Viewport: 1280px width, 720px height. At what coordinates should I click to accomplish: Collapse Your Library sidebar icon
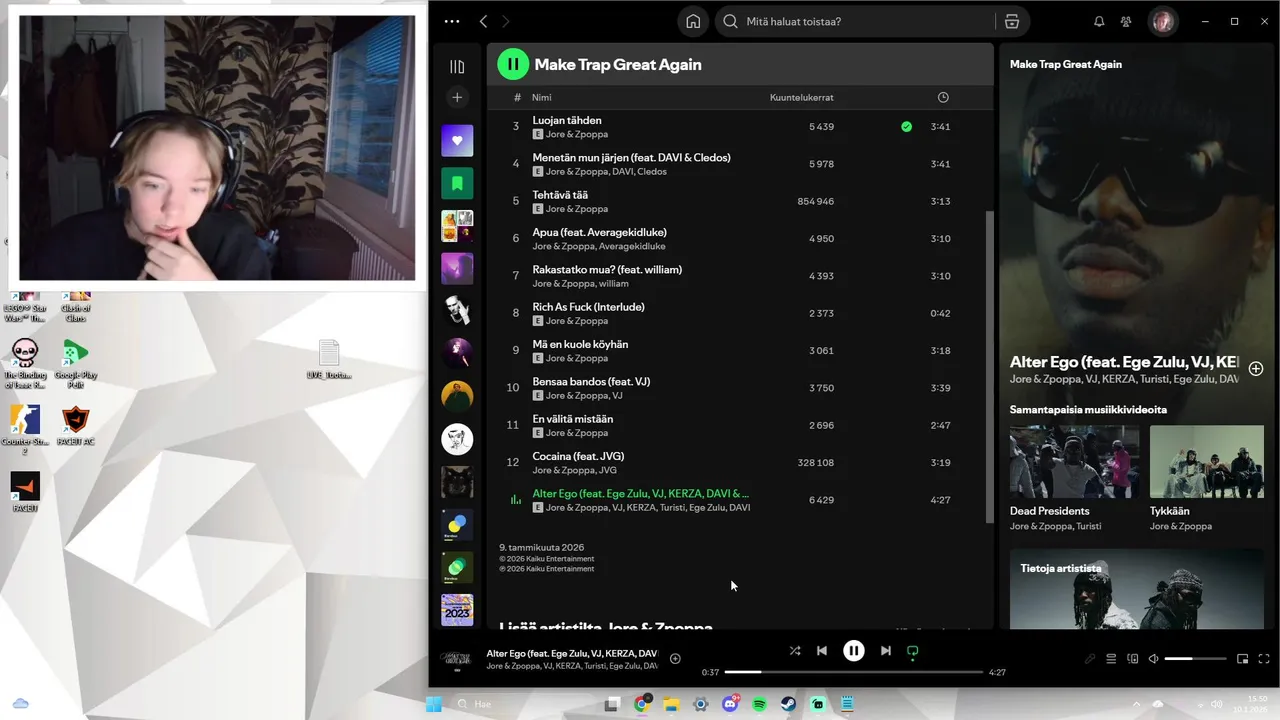point(457,67)
